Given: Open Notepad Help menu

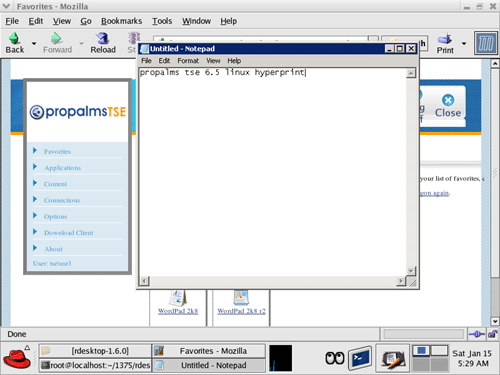Looking at the screenshot, I should [x=234, y=61].
